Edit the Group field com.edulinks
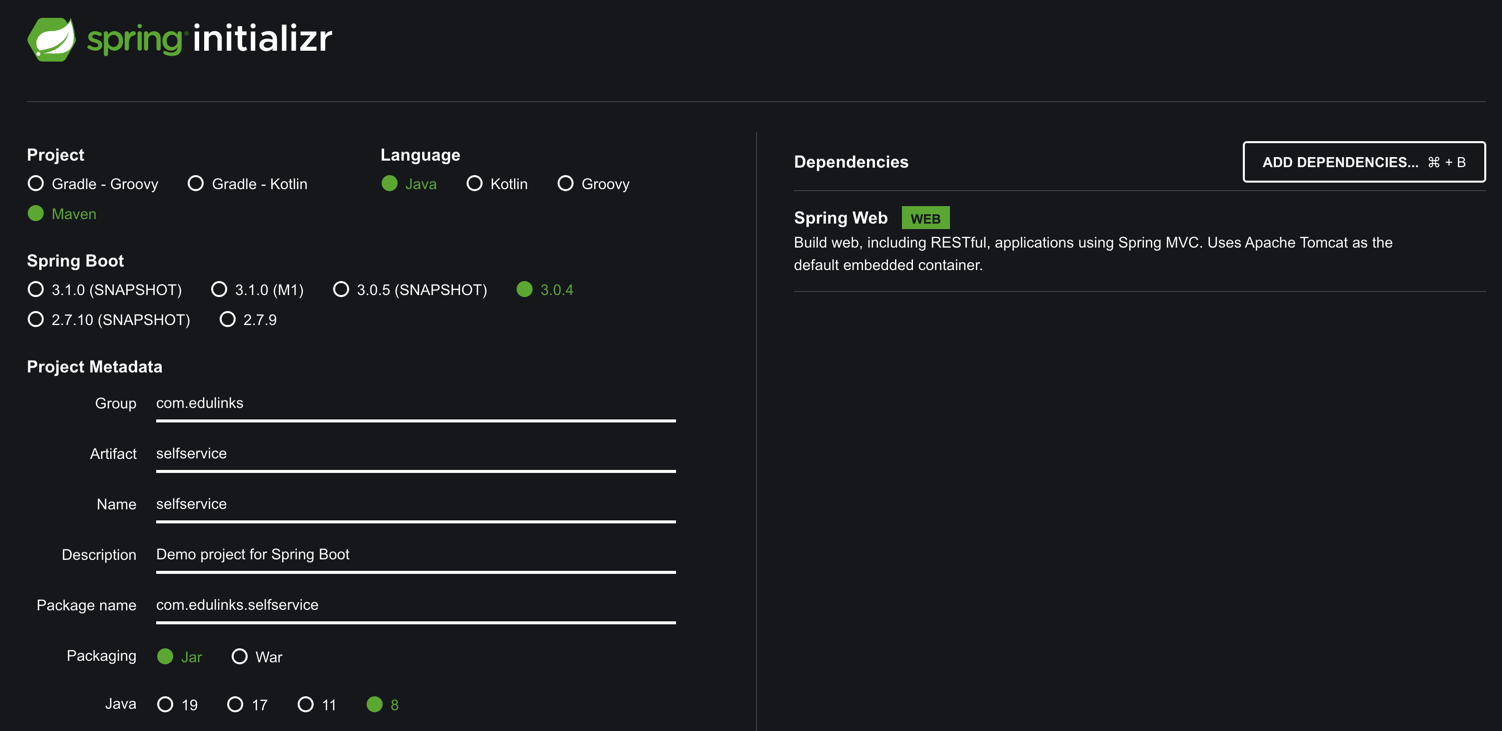The image size is (1502, 731). pos(416,404)
